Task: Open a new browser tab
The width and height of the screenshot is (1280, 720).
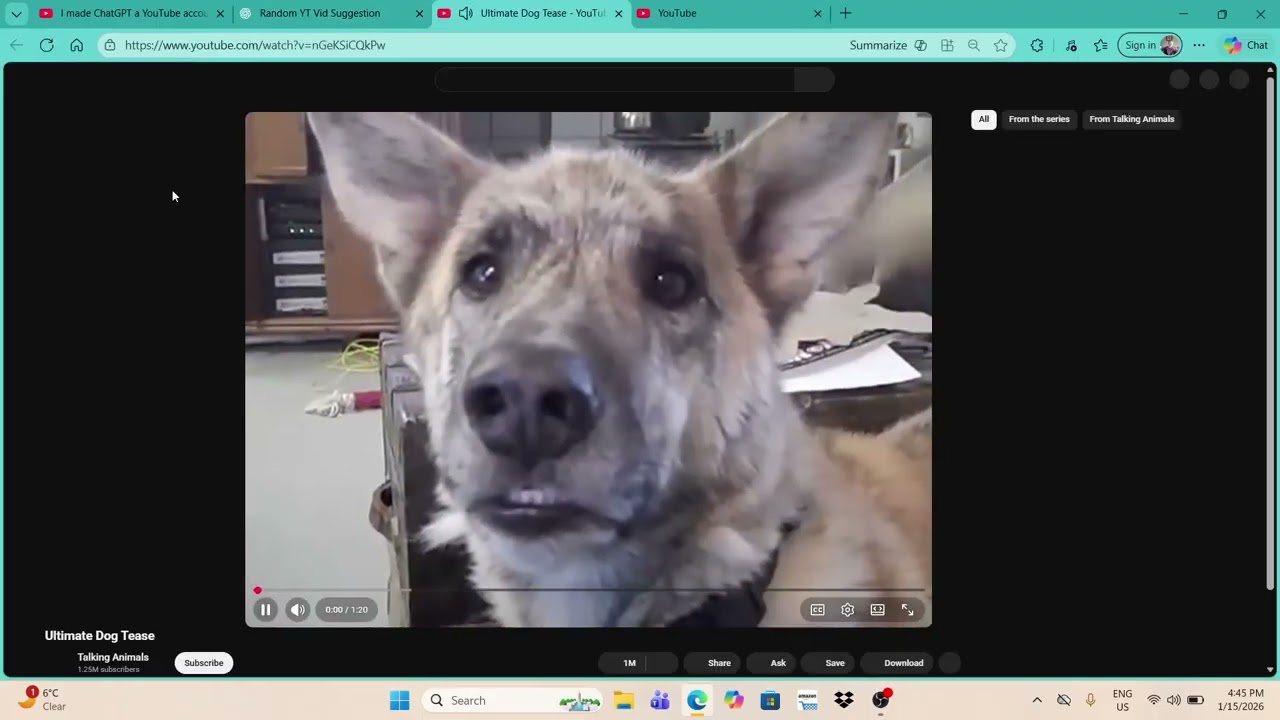Action: pyautogui.click(x=846, y=13)
